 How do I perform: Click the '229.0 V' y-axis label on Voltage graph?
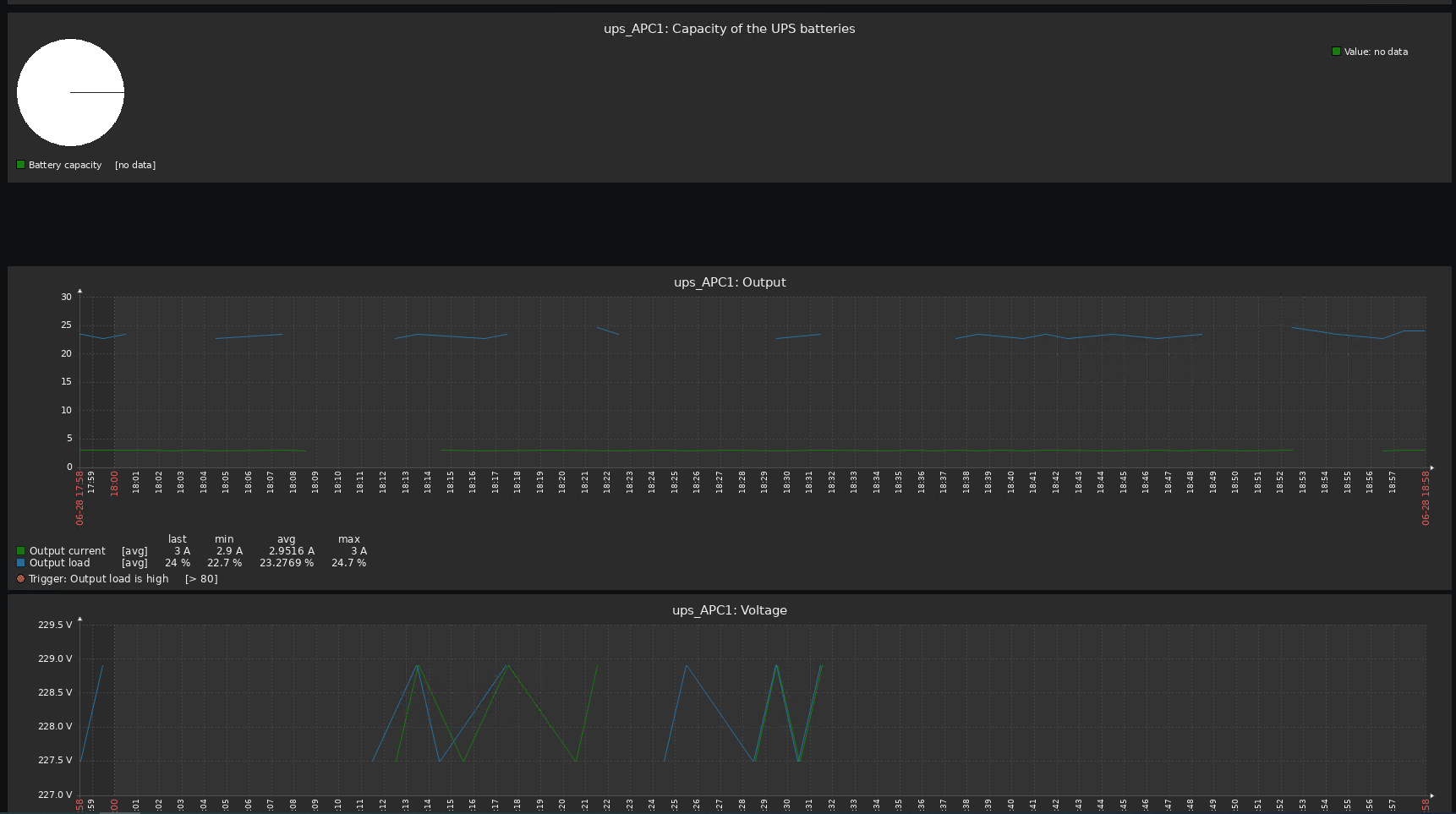(x=55, y=658)
